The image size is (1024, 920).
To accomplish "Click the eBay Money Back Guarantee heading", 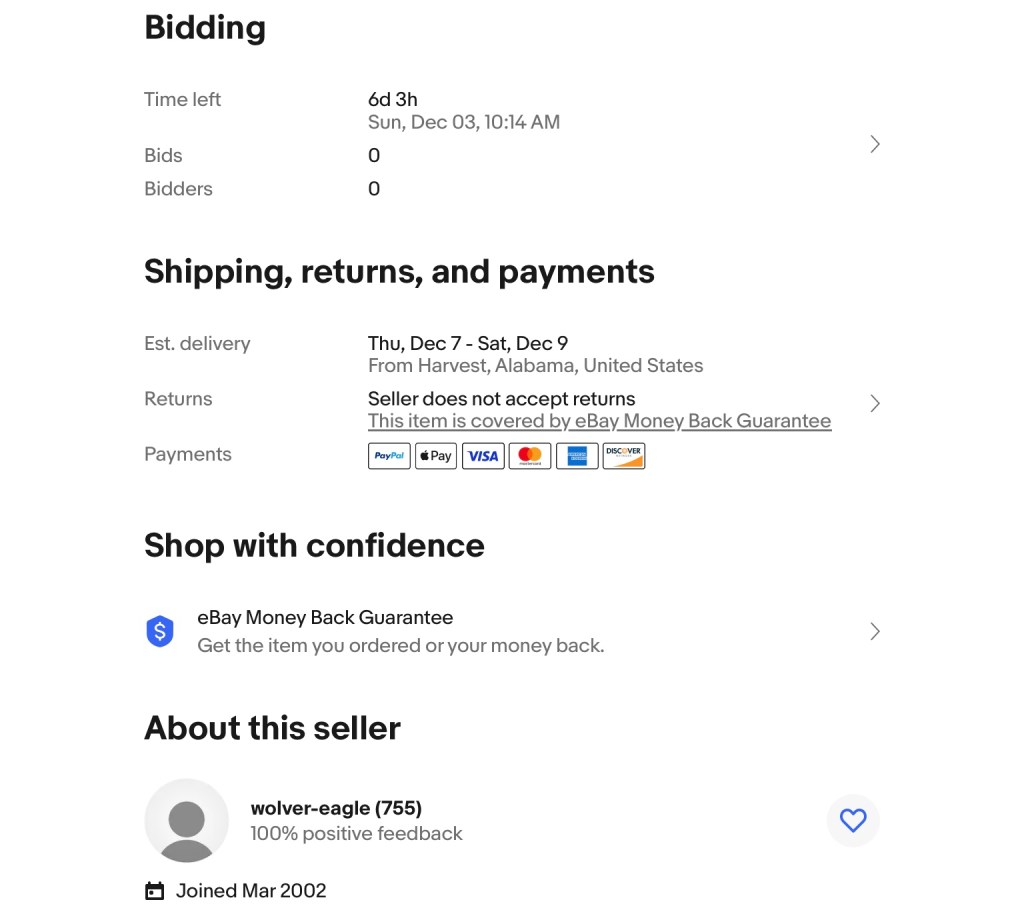I will [x=325, y=618].
